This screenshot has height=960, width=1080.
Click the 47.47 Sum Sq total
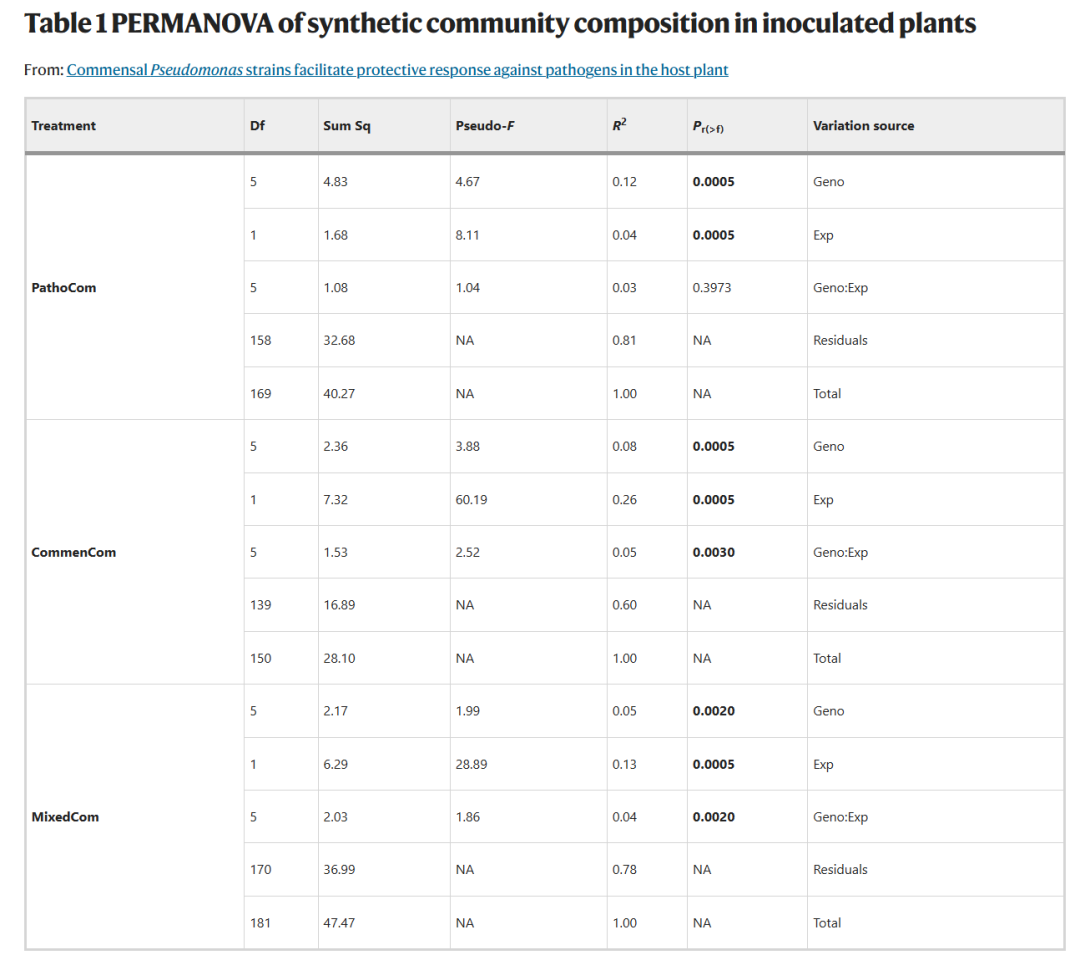point(340,923)
